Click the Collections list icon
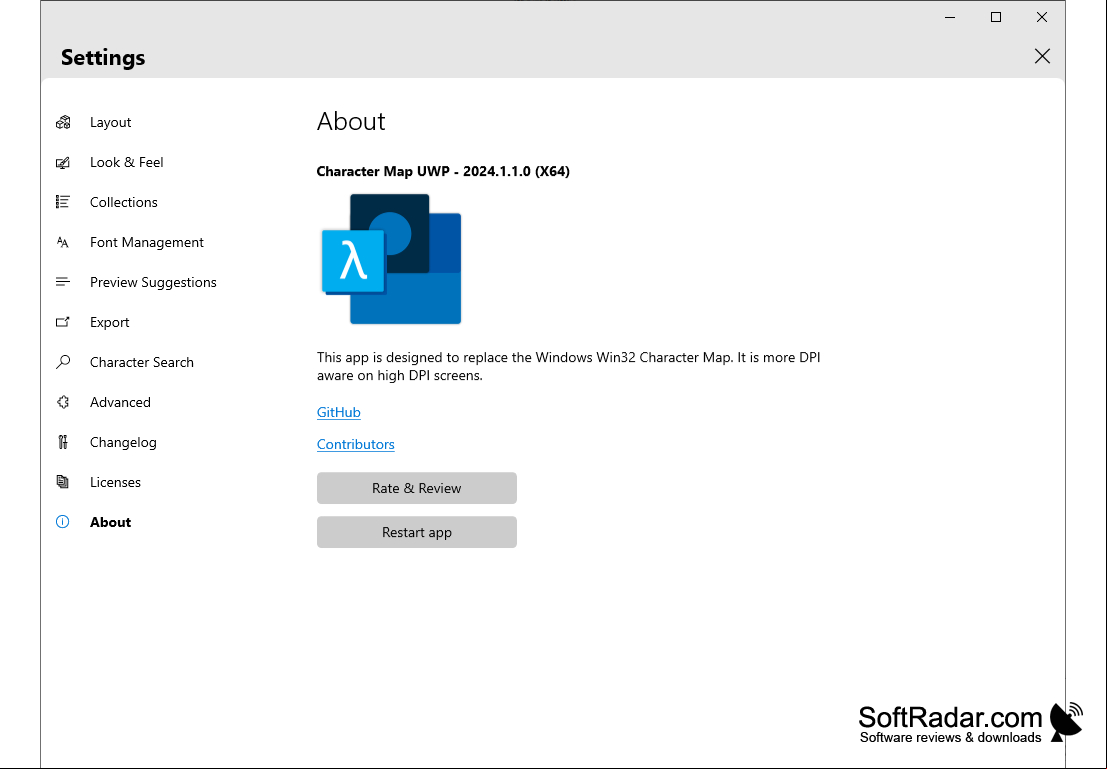 [x=63, y=202]
